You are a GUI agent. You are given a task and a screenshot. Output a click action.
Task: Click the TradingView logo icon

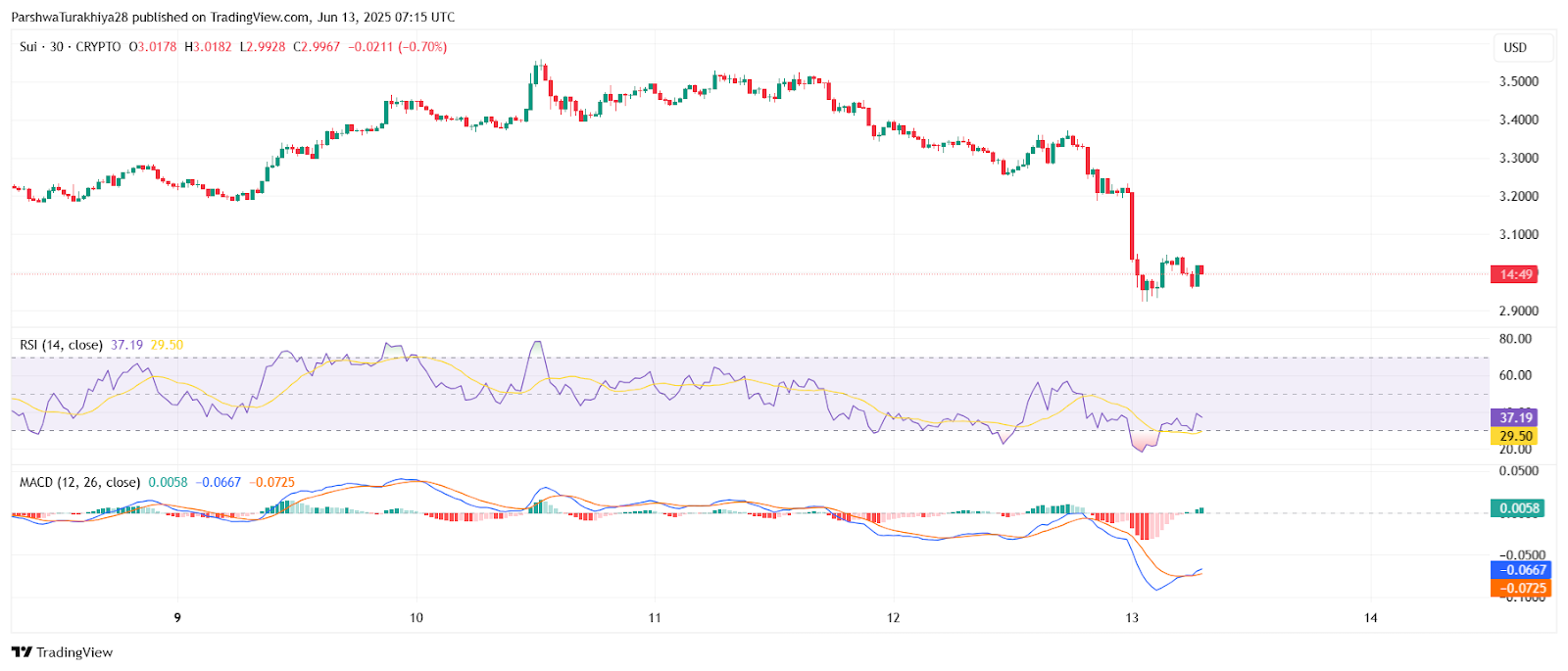click(x=22, y=652)
